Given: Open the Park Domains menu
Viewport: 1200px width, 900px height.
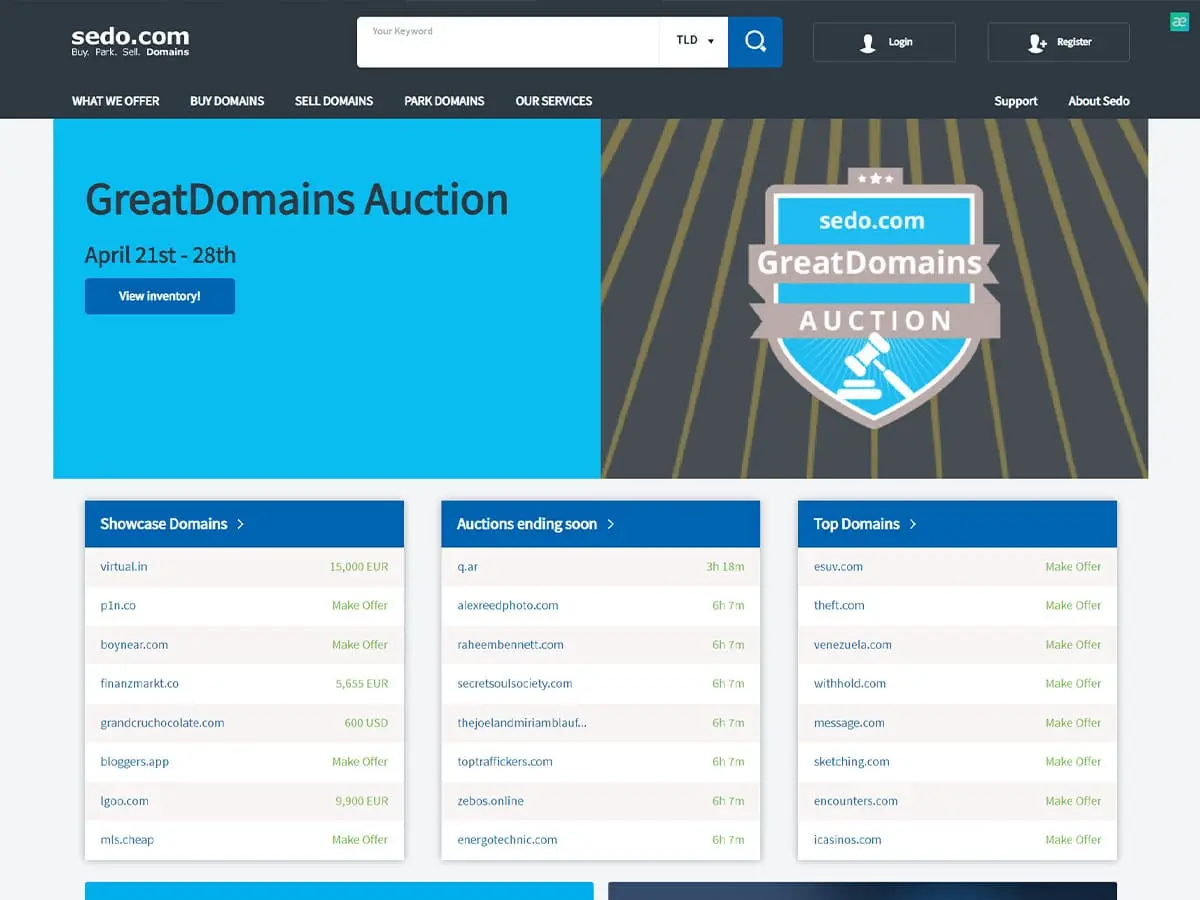Looking at the screenshot, I should click(444, 101).
